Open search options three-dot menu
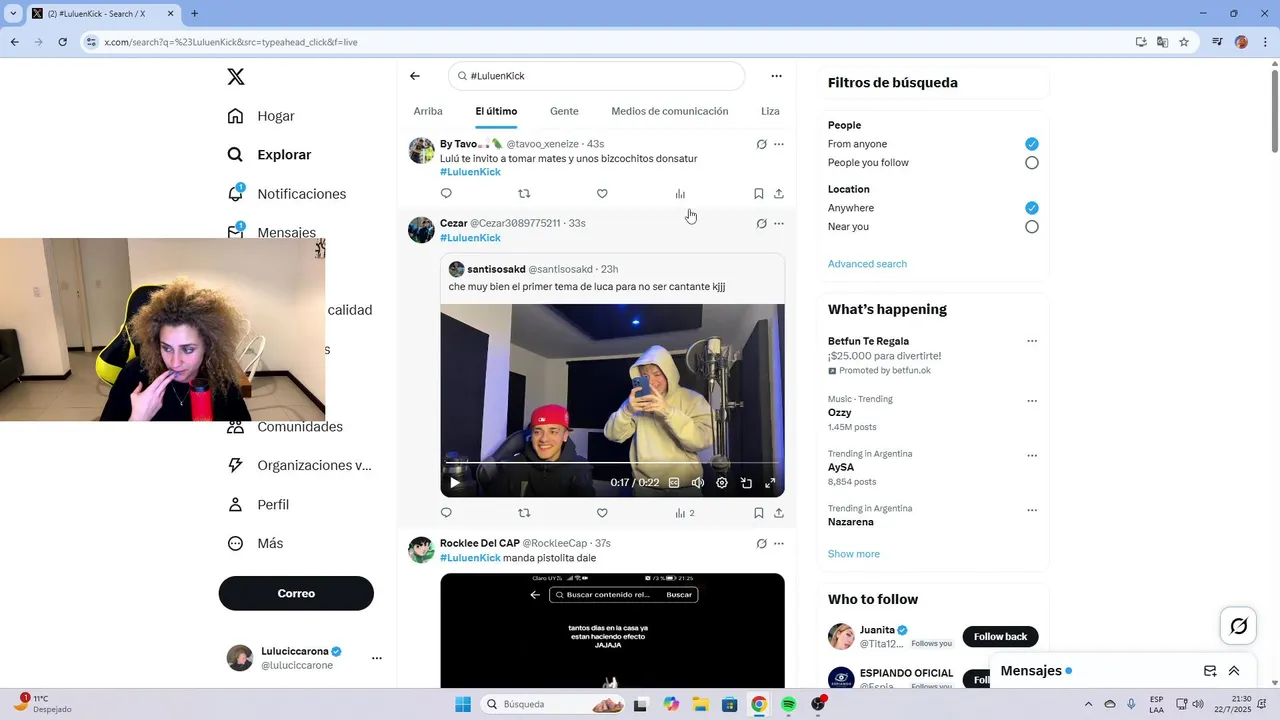Image resolution: width=1280 pixels, height=720 pixels. 776,76
